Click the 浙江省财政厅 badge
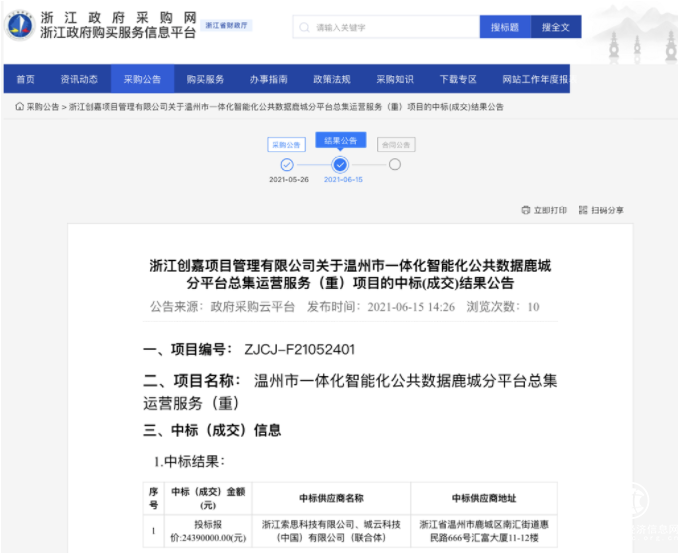This screenshot has height=553, width=683. tap(226, 26)
